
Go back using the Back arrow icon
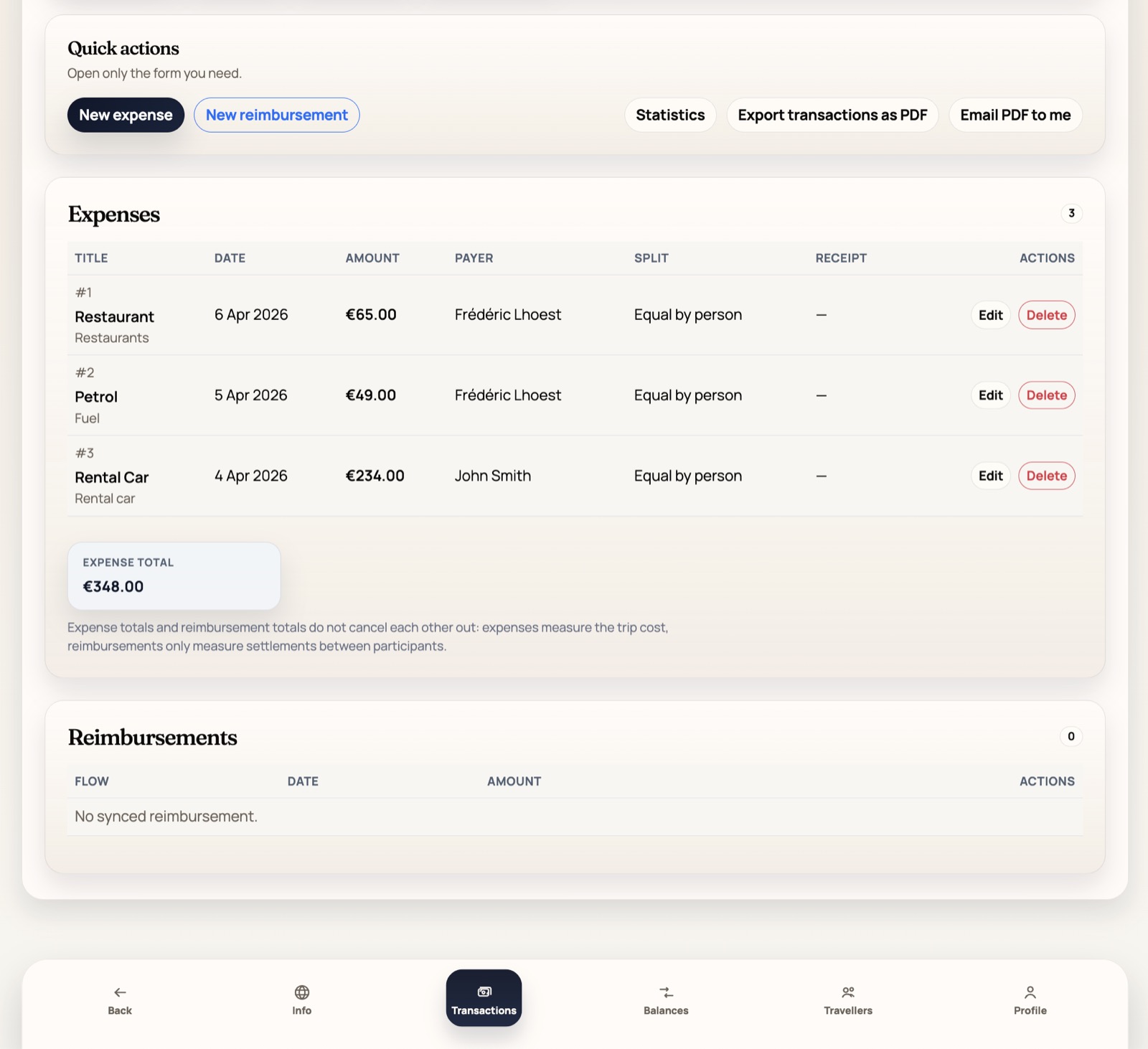pyautogui.click(x=119, y=992)
